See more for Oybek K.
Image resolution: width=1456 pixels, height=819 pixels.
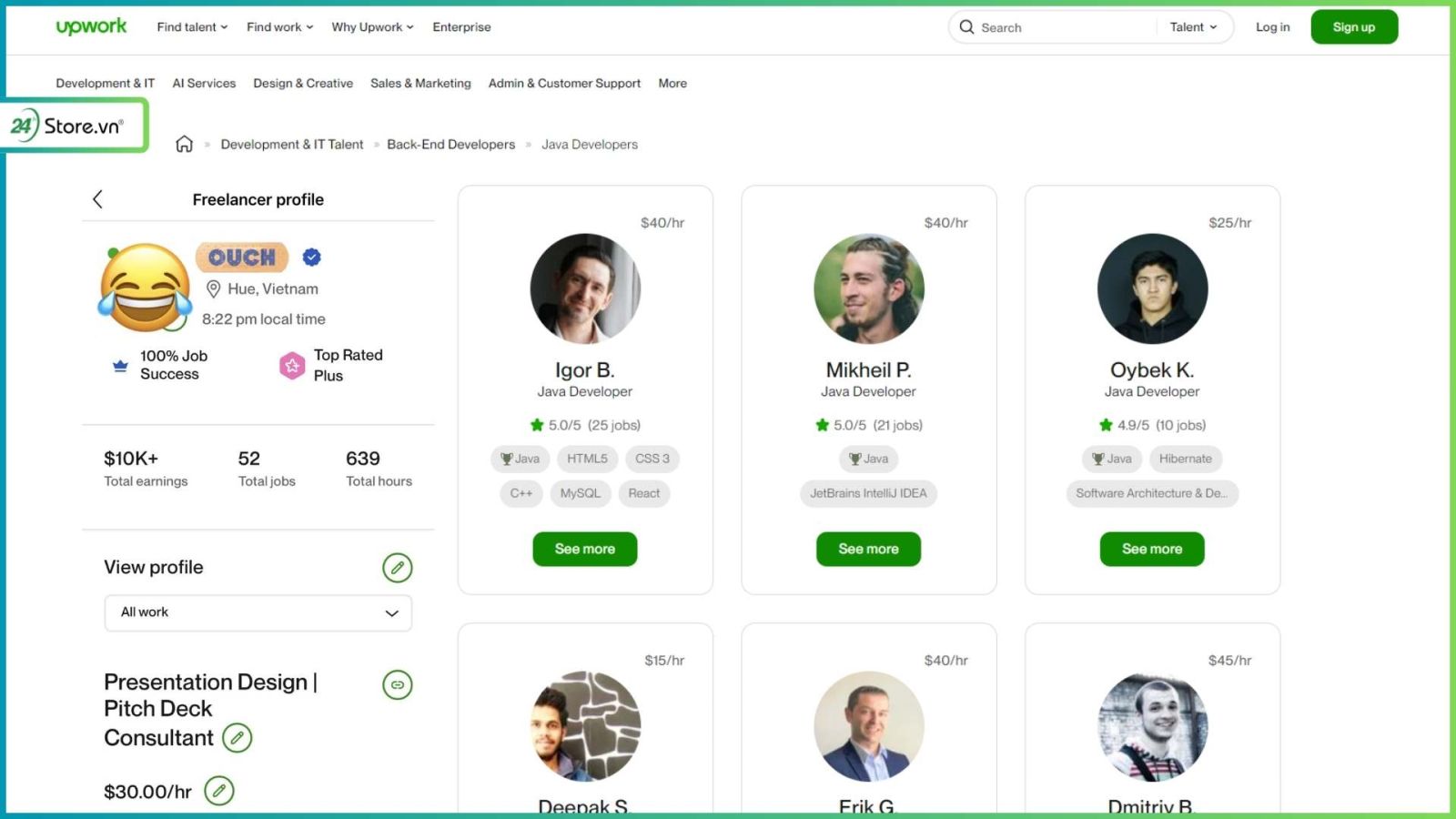1152,549
